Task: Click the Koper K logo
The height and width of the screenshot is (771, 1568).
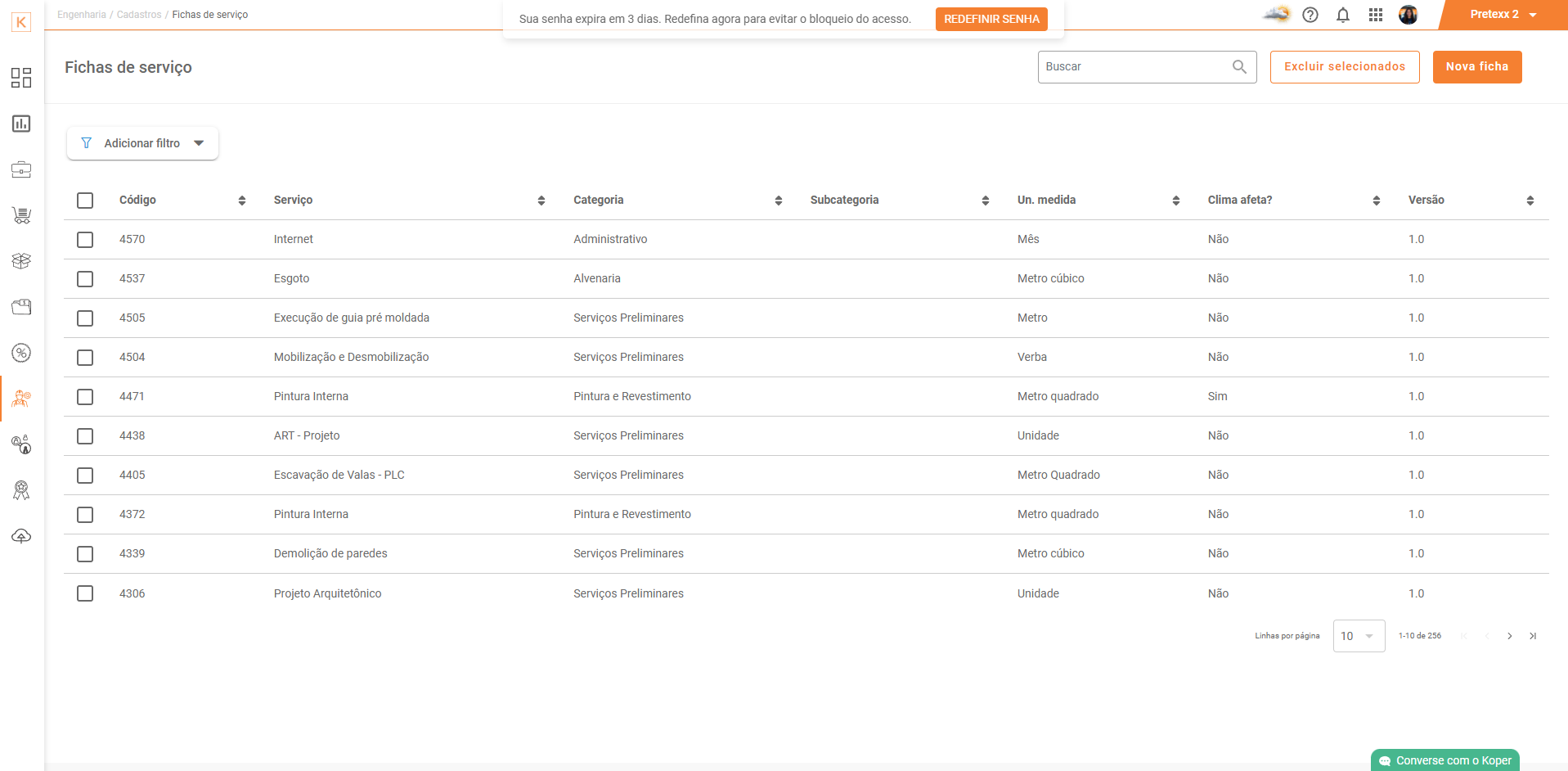Action: click(21, 22)
